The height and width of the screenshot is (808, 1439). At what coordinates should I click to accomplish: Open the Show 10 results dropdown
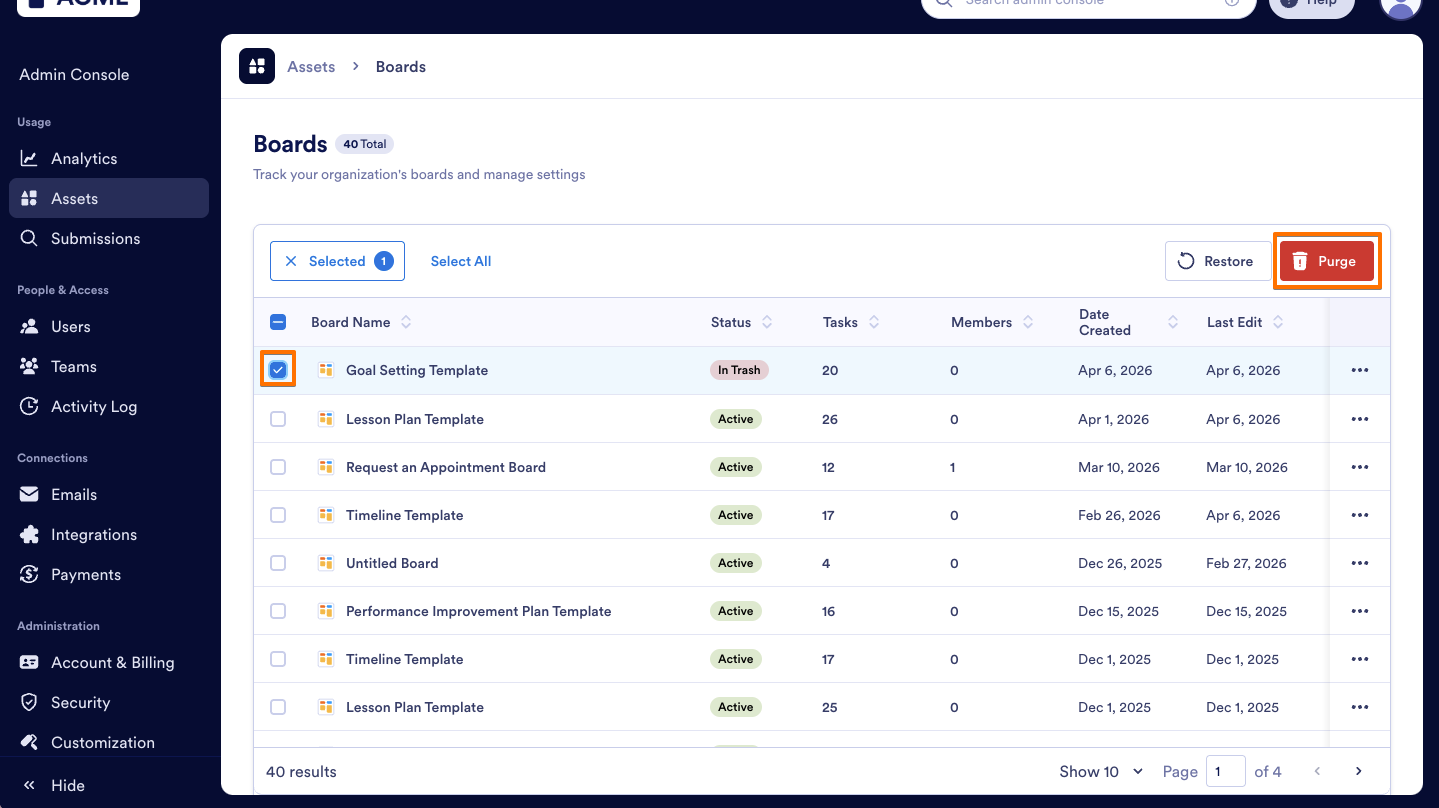[1100, 771]
